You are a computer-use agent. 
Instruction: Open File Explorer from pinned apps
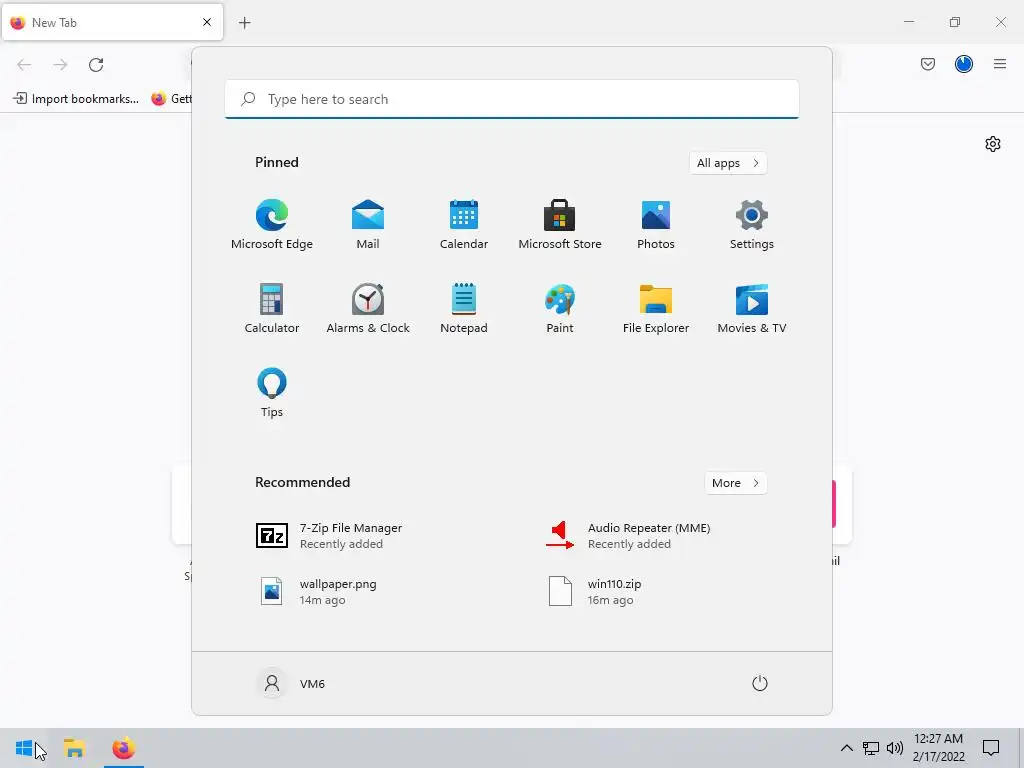[x=656, y=309]
